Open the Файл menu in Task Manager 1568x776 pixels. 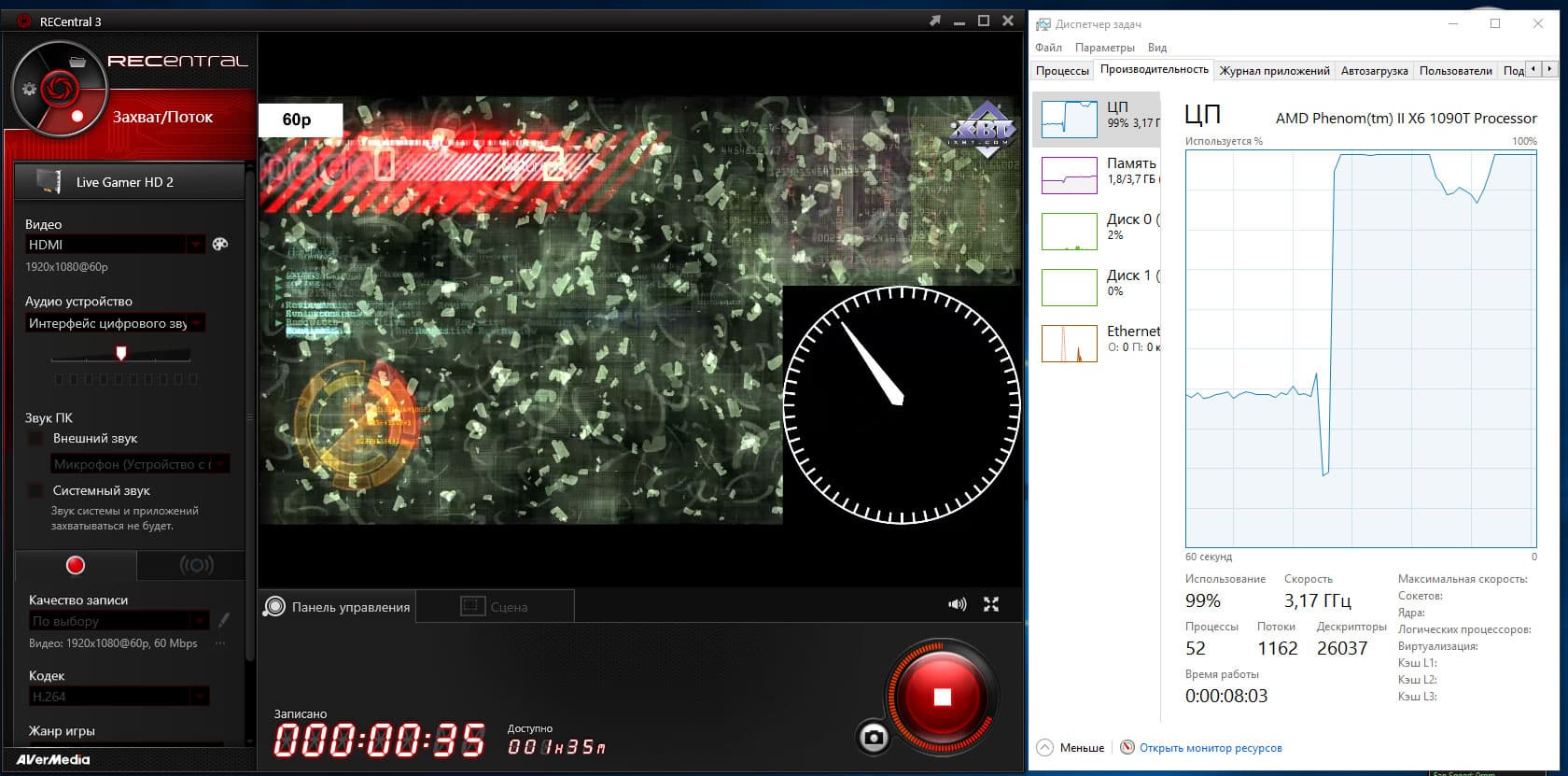tap(1048, 48)
